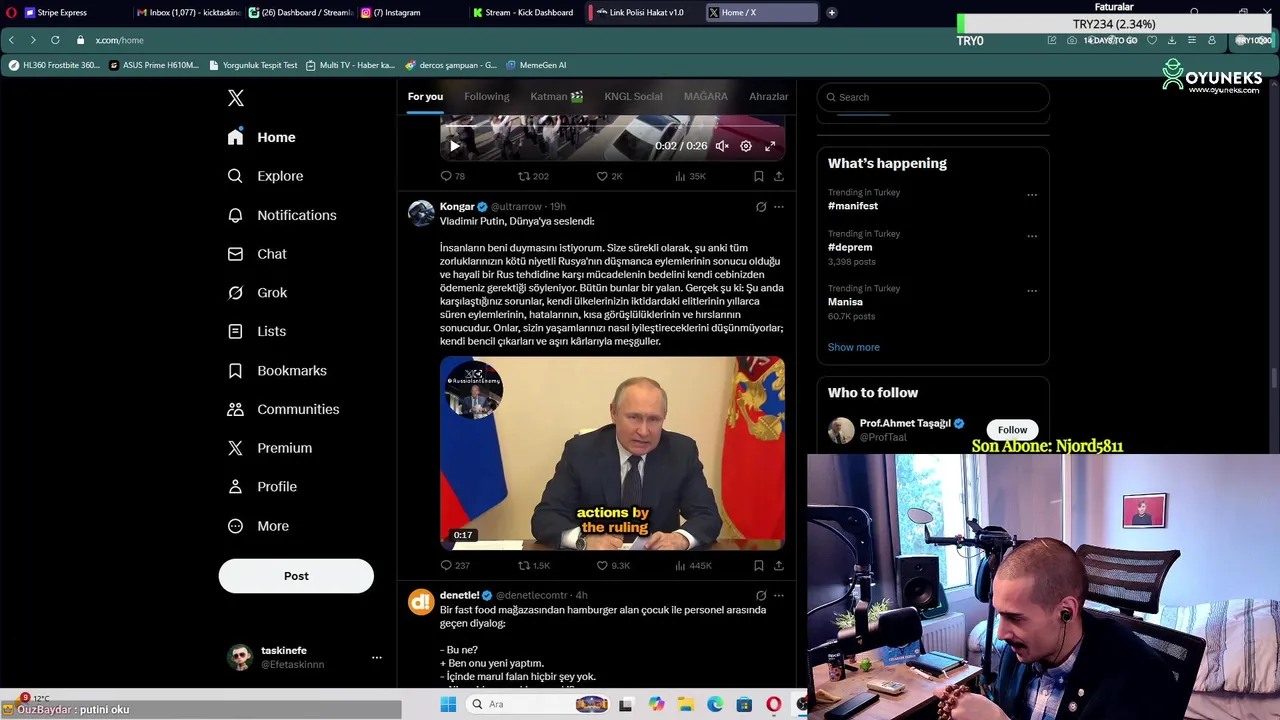This screenshot has width=1280, height=720.
Task: Open more options on denetle! post
Action: point(779,596)
